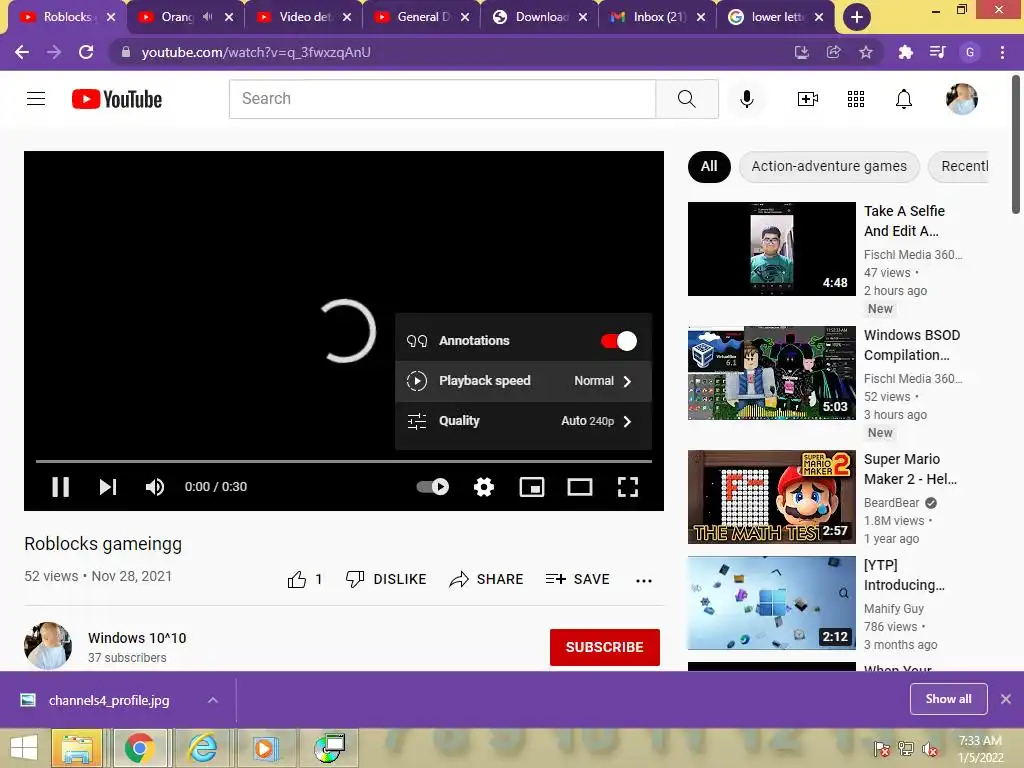Click the BeardBear channel name
Viewport: 1024px width, 768px height.
coord(891,503)
